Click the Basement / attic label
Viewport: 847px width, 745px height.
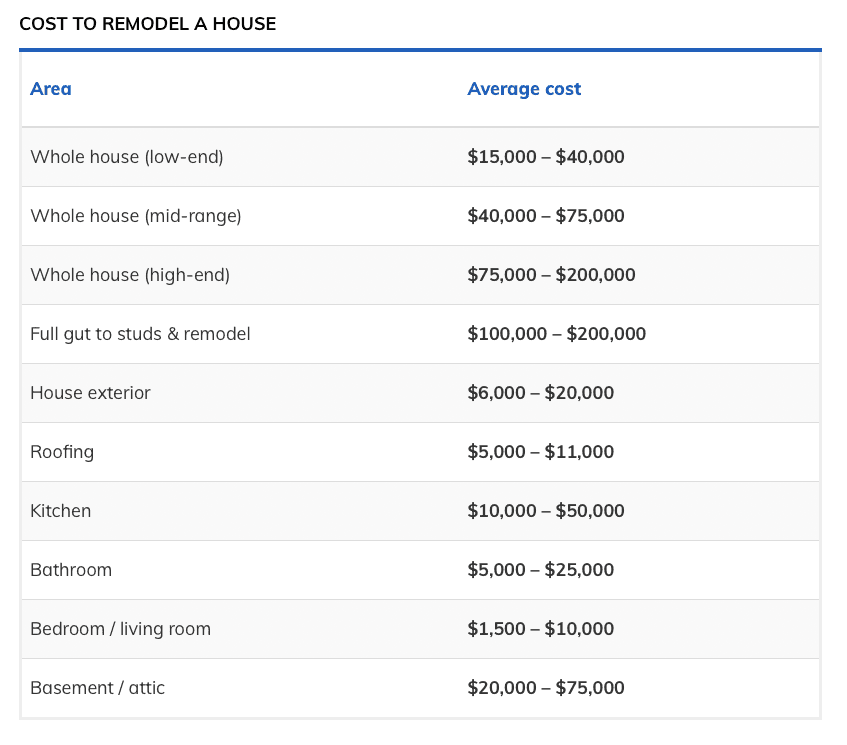[x=98, y=688]
